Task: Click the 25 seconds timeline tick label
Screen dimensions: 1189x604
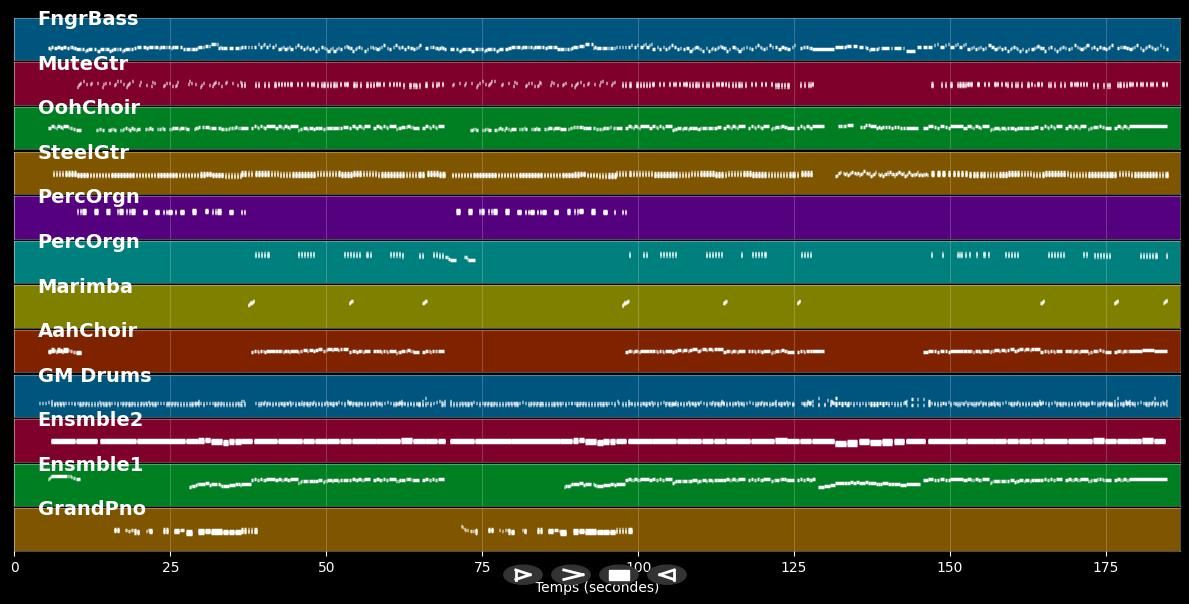Action: 170,567
